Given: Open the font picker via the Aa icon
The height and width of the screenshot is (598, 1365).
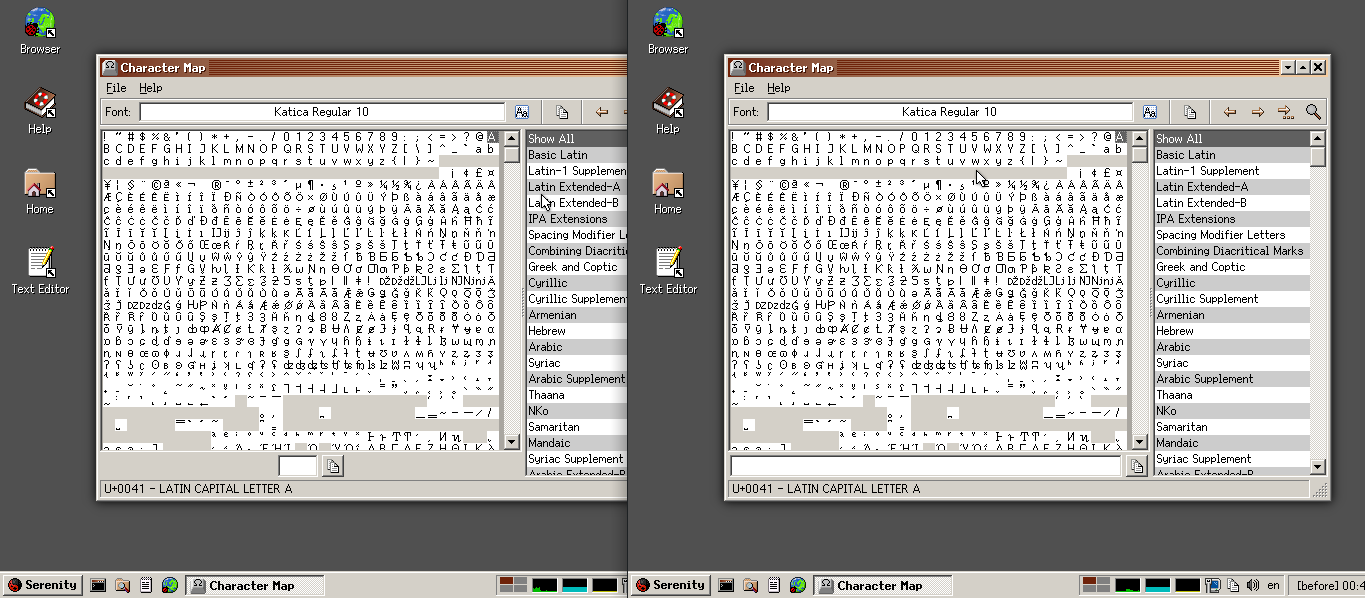Looking at the screenshot, I should pos(1149,112).
